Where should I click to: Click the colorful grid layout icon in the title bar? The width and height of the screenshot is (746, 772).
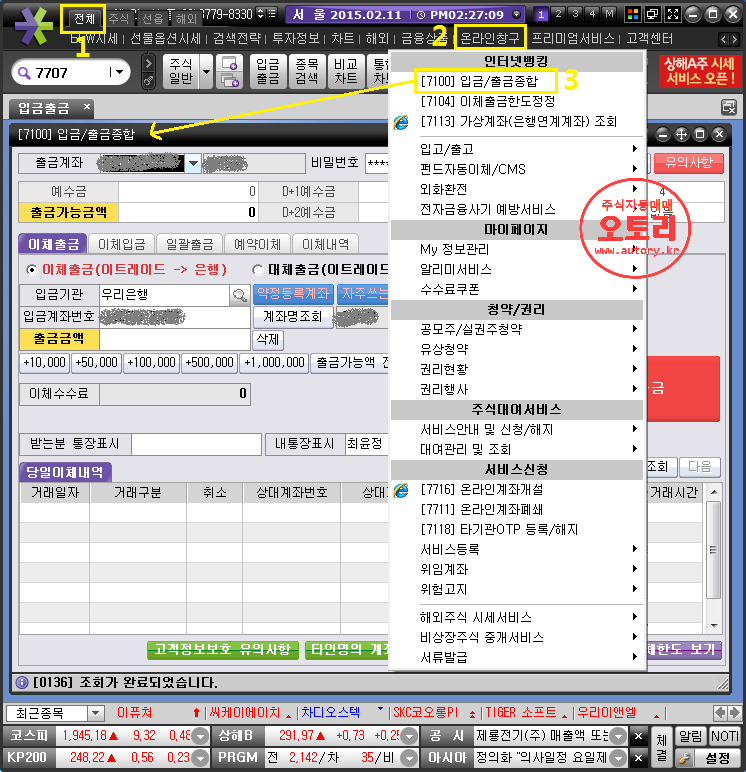coord(633,14)
